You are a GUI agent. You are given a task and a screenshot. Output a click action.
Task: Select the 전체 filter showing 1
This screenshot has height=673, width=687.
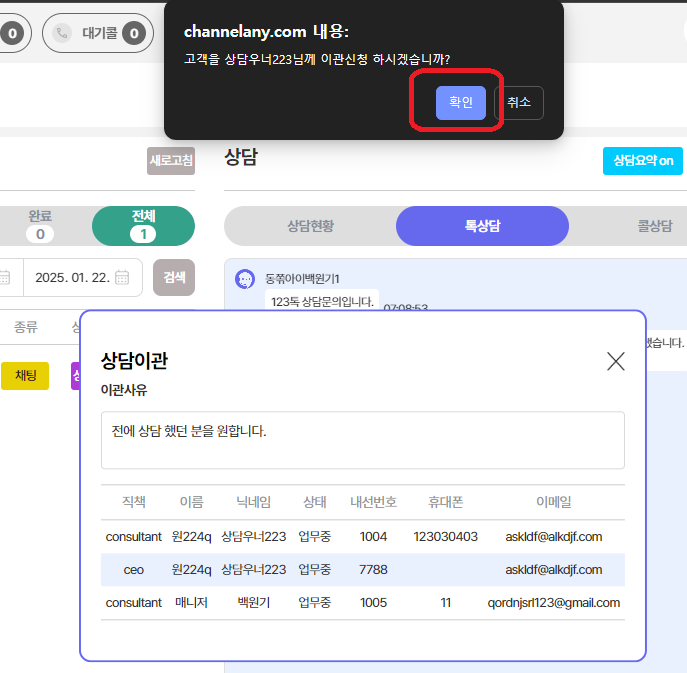click(x=143, y=225)
